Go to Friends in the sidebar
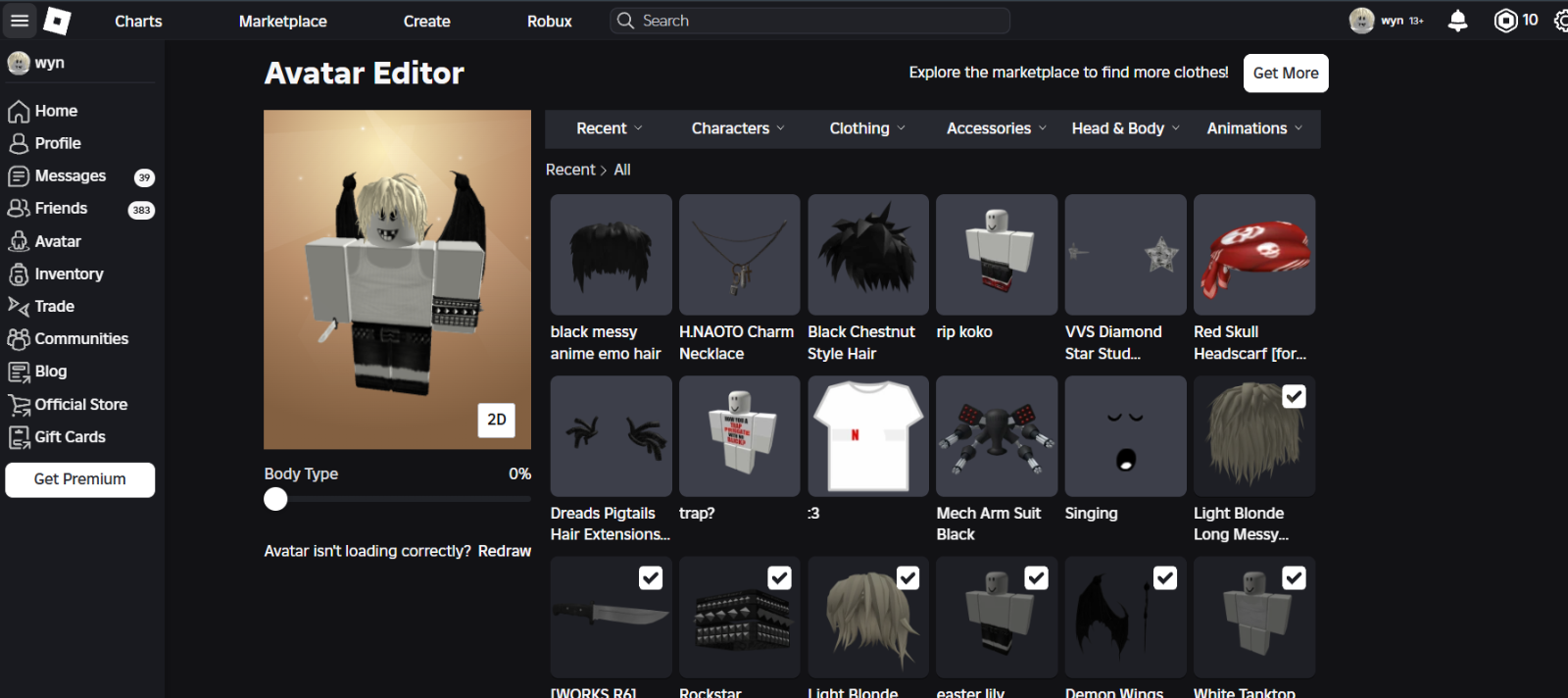1568x698 pixels. [61, 209]
